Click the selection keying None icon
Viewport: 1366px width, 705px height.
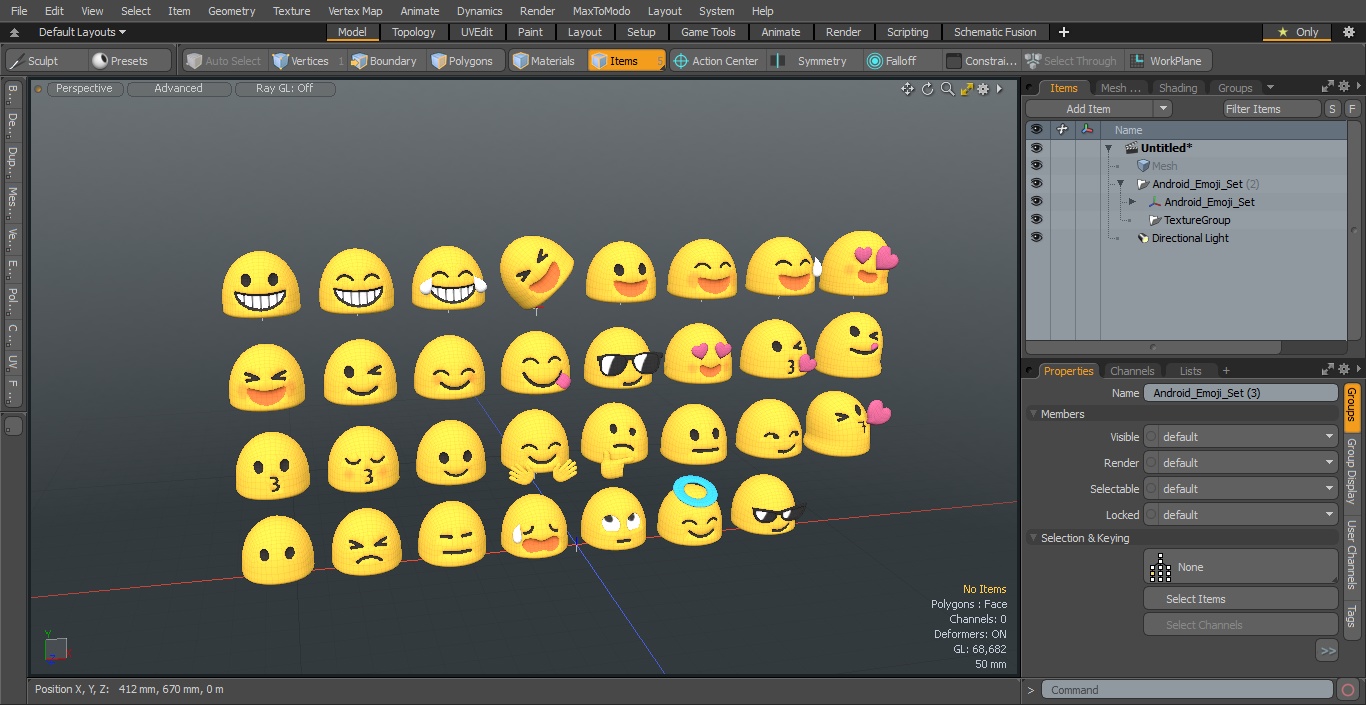tap(1160, 567)
